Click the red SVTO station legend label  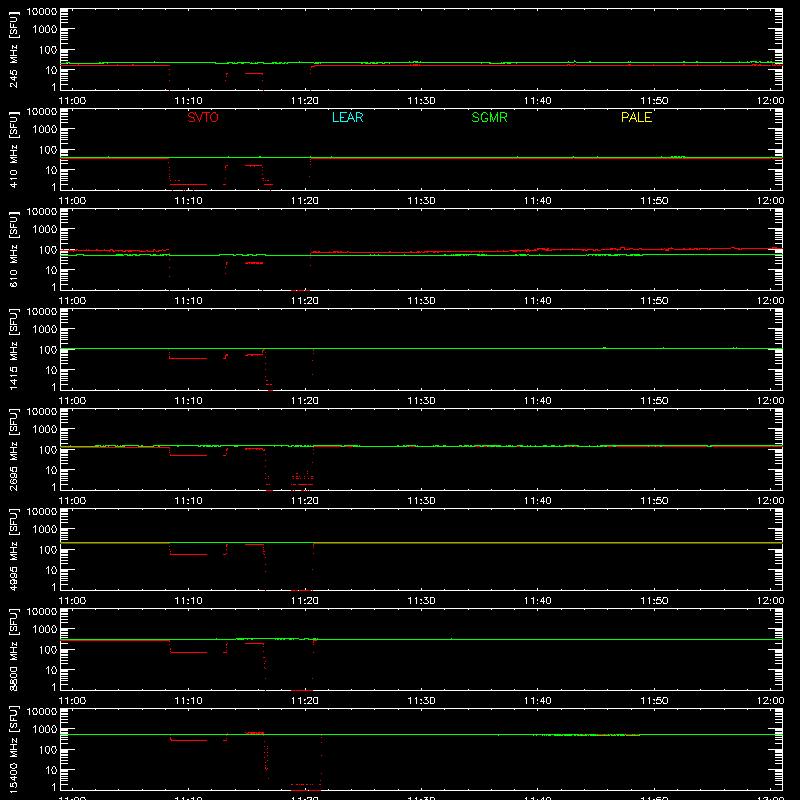[203, 117]
